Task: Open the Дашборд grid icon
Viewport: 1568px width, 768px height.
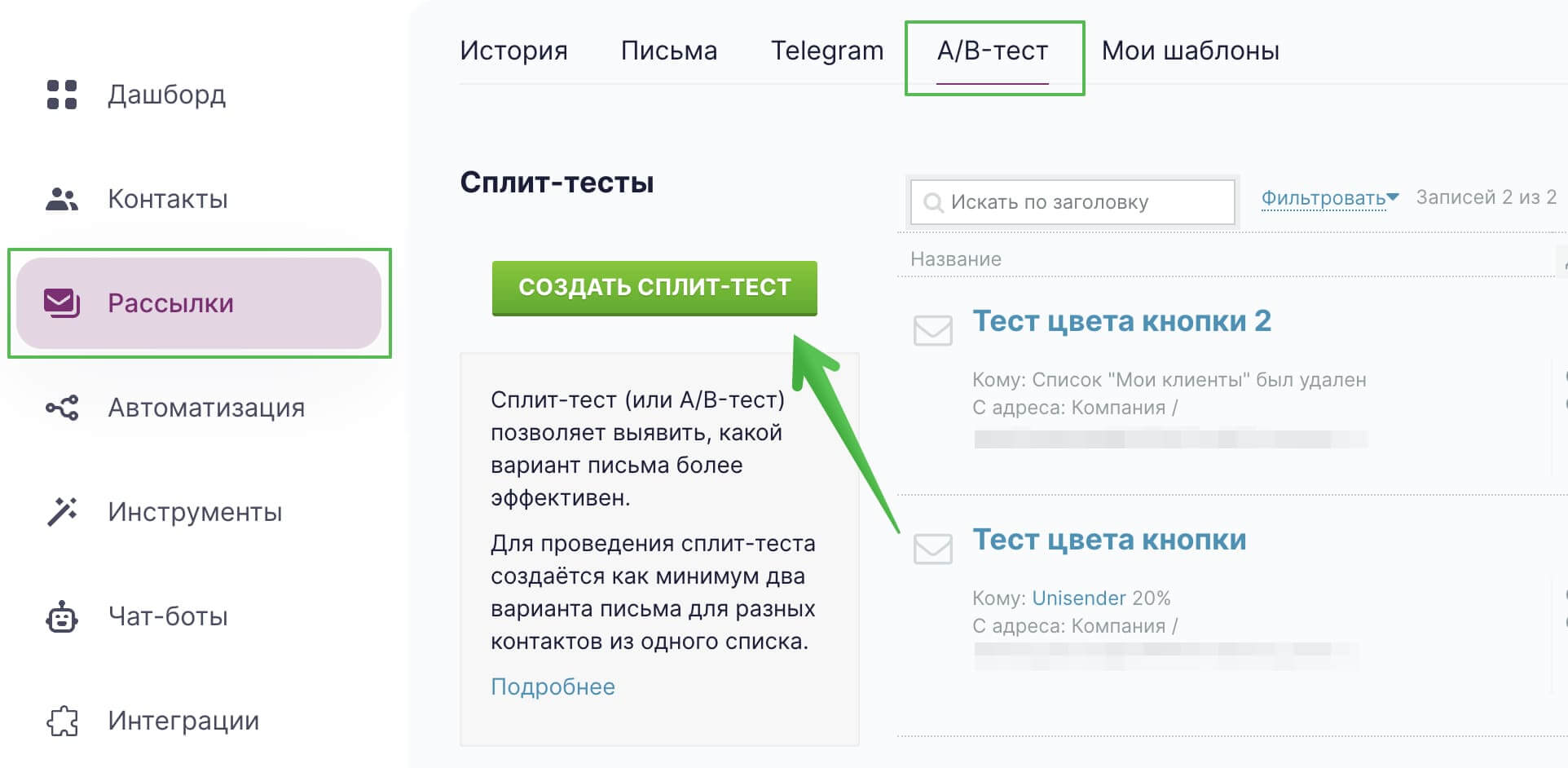Action: [62, 95]
